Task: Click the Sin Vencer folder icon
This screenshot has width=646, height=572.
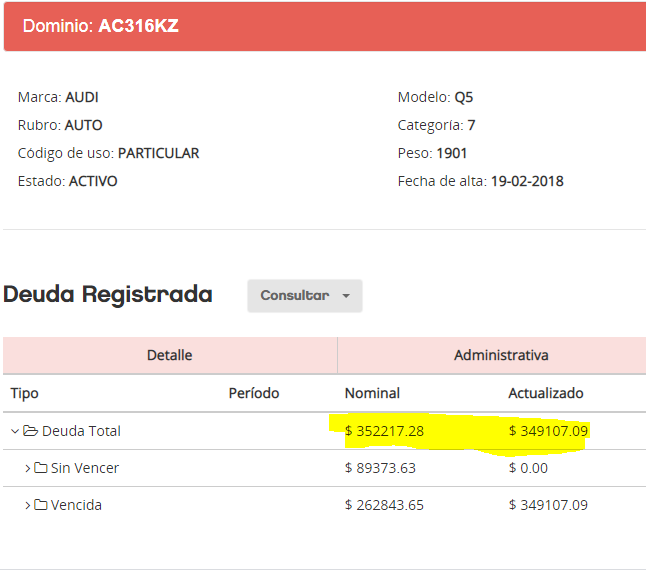Action: (40, 468)
